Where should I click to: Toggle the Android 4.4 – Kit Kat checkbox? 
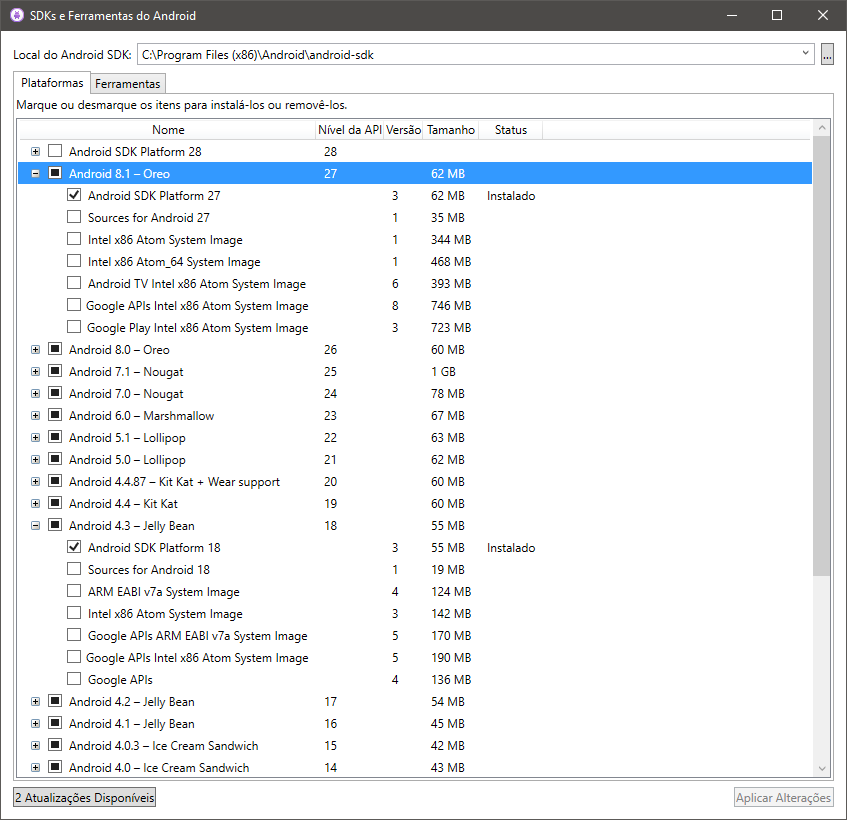pos(55,503)
